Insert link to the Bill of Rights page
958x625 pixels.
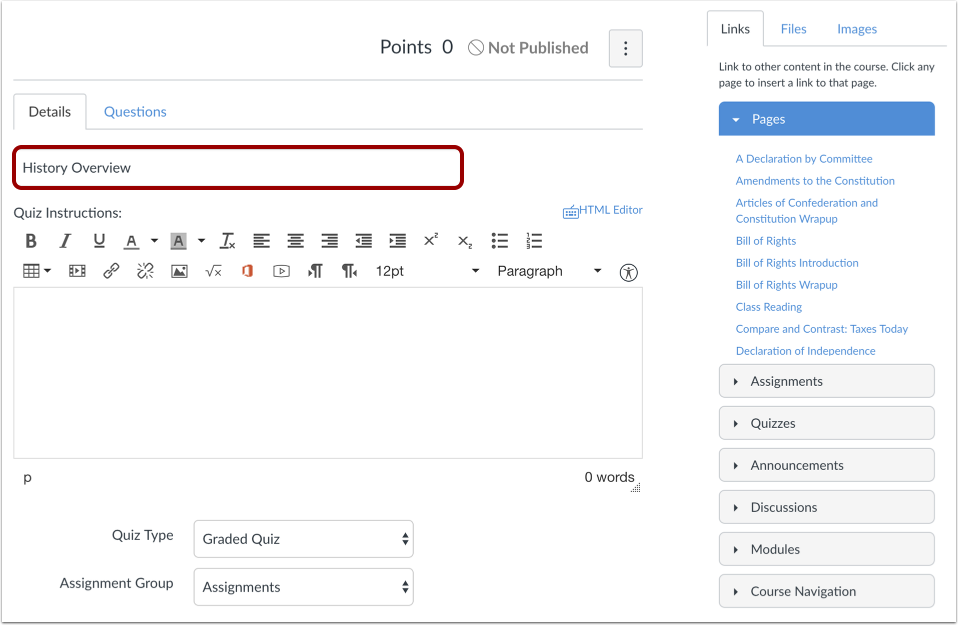coord(766,241)
